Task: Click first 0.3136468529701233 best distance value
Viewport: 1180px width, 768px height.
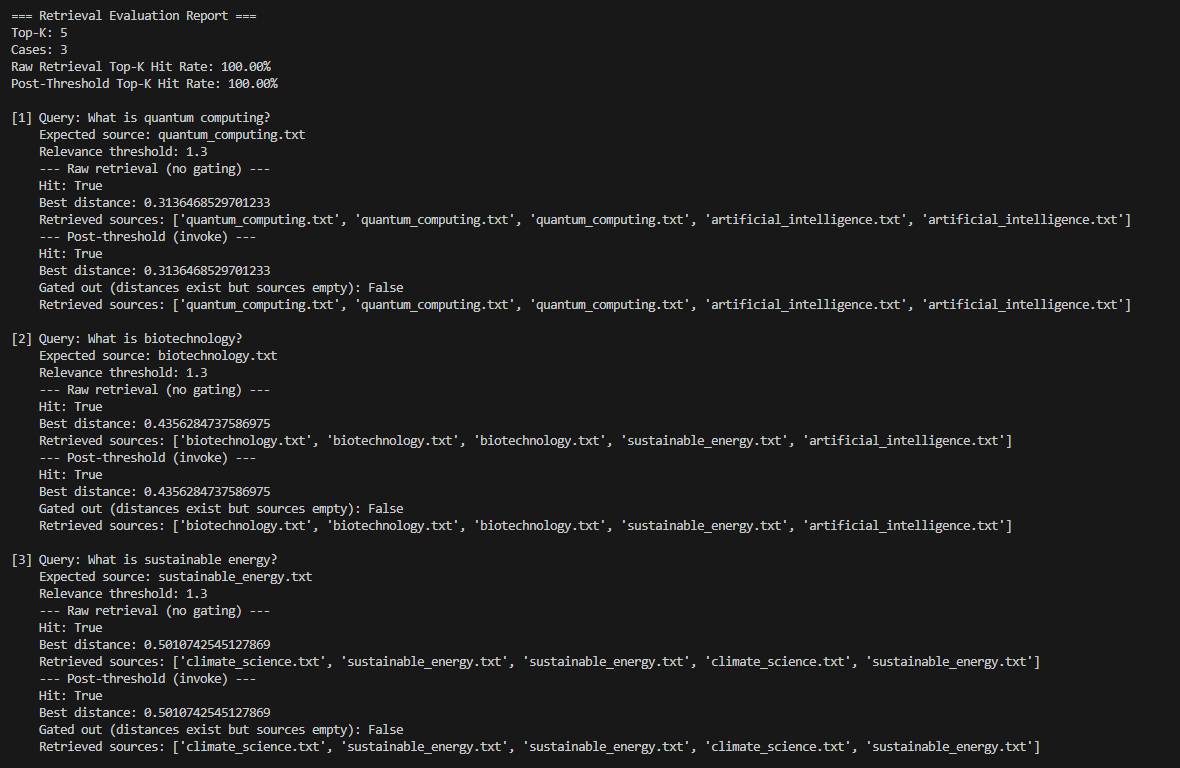Action: point(207,202)
